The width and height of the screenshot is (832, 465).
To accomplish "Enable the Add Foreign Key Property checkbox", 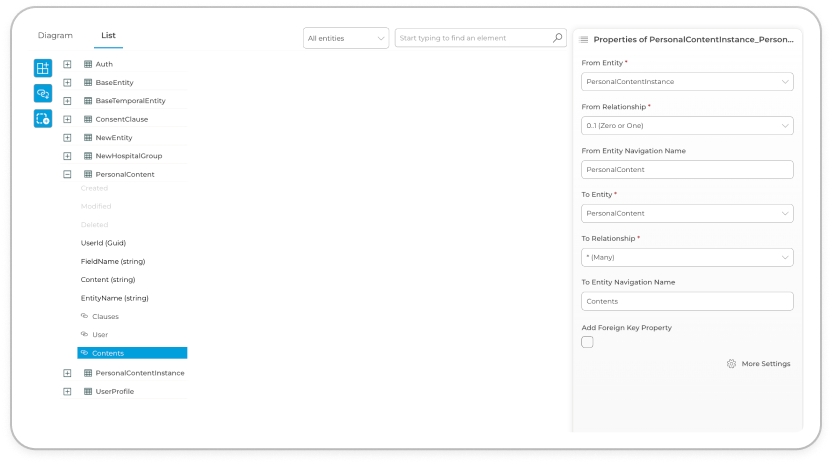I will [587, 342].
